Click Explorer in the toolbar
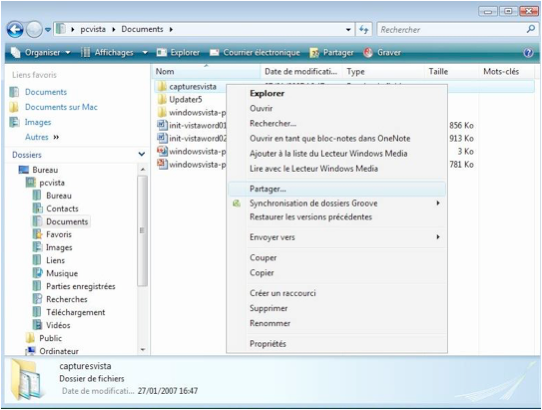The width and height of the screenshot is (542, 410). click(178, 53)
